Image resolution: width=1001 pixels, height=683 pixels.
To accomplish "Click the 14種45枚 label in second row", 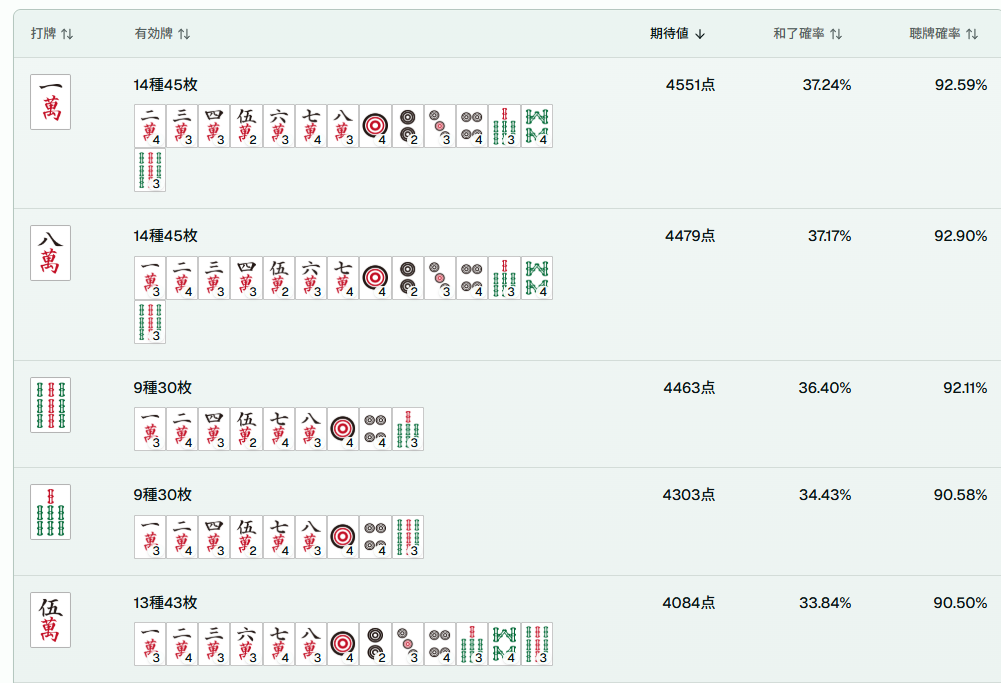I will [165, 236].
